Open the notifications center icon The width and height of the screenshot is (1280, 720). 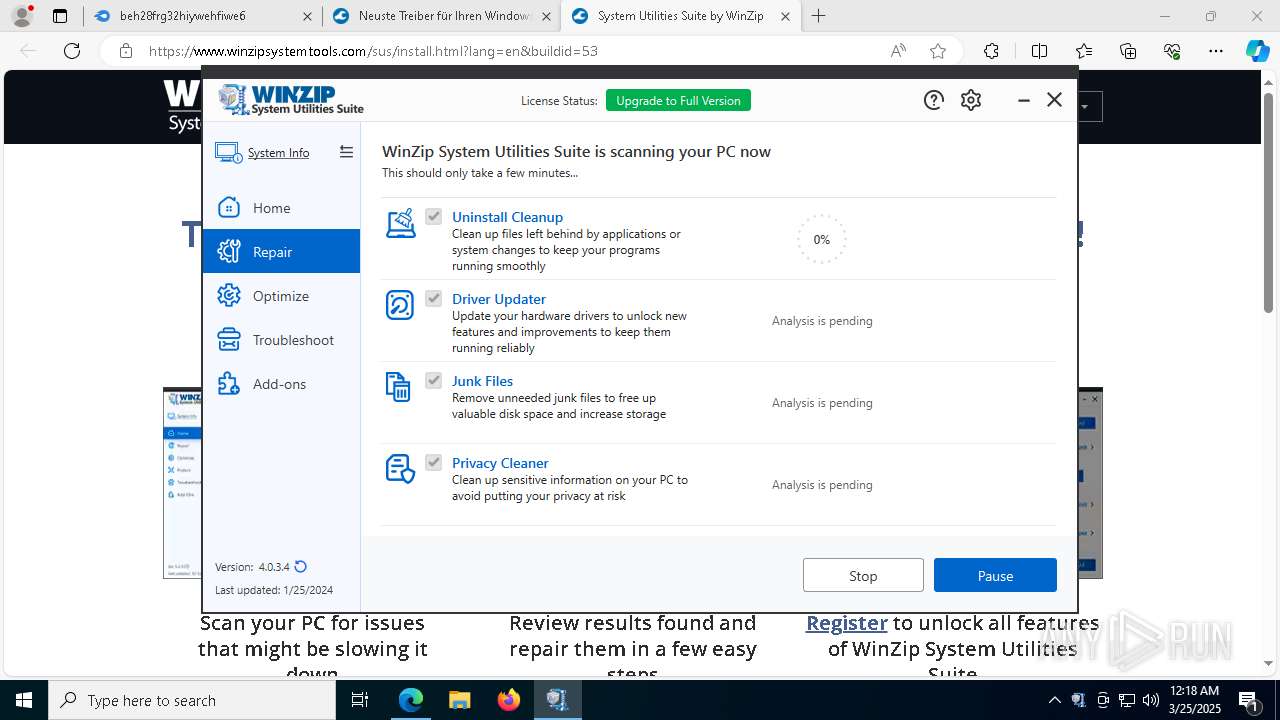(x=1249, y=700)
